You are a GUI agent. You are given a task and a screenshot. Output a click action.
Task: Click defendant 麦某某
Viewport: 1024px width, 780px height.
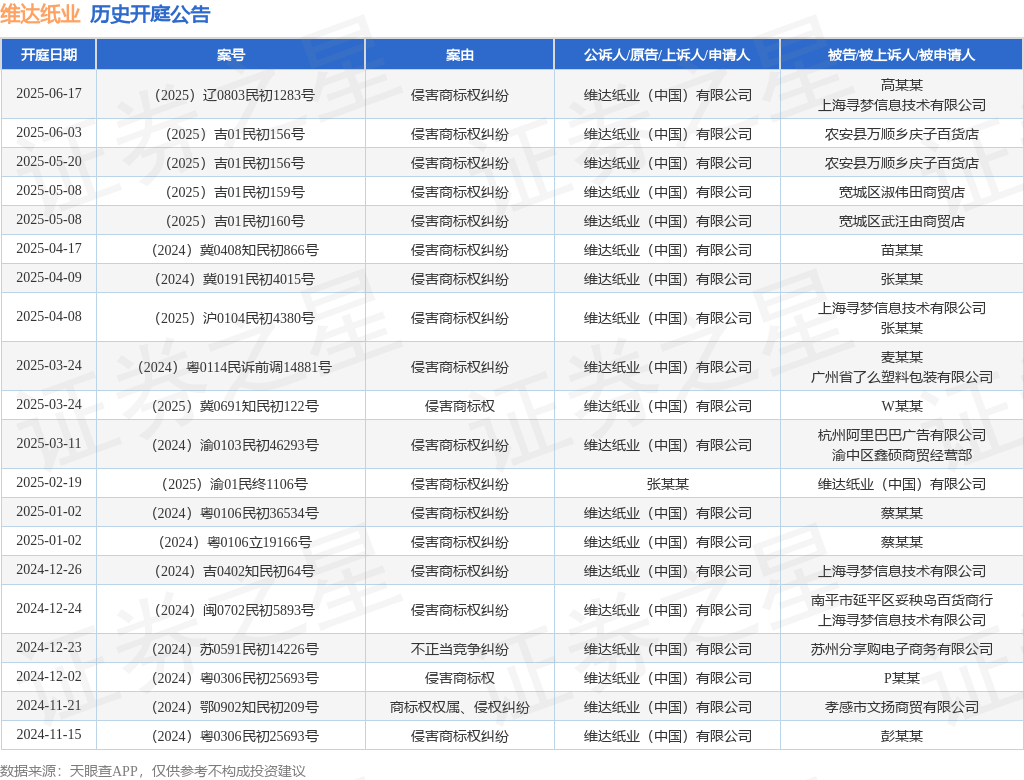tap(902, 357)
